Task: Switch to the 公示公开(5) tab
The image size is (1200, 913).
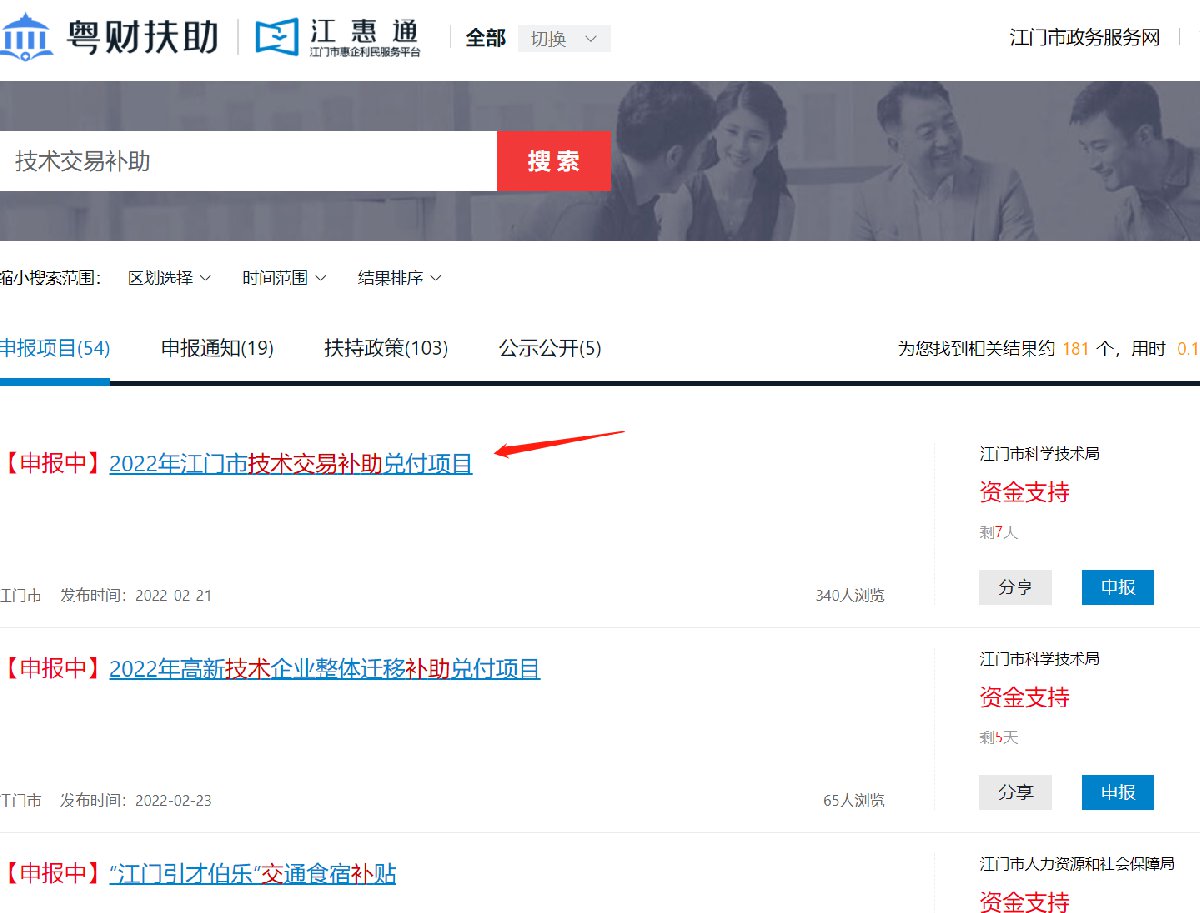Action: [x=550, y=348]
